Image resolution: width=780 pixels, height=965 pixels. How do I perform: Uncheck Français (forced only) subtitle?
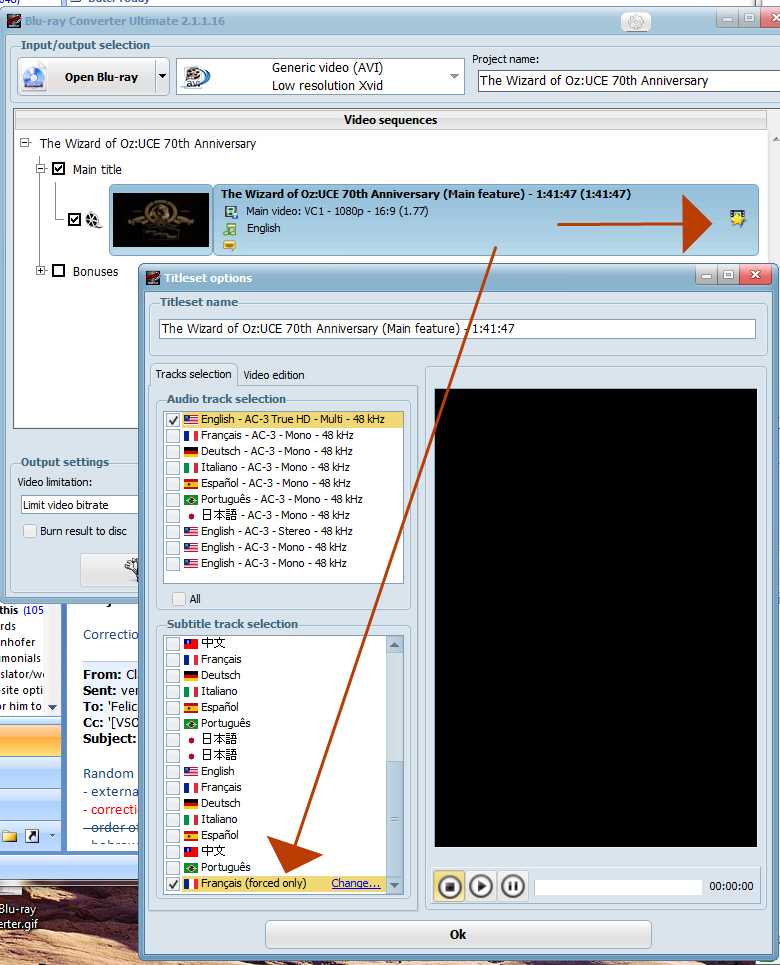click(173, 884)
